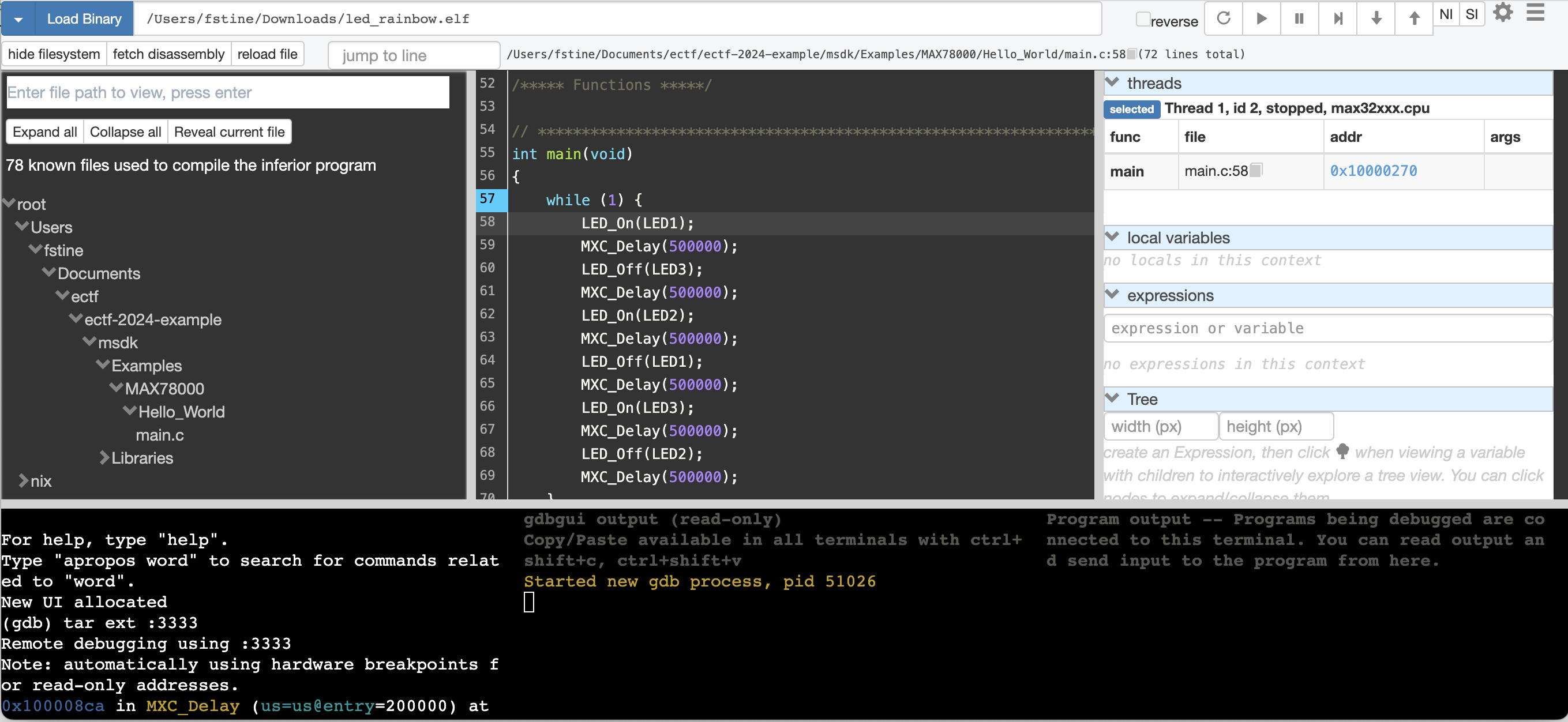Enable the reverse checkbox
Image resolution: width=1568 pixels, height=722 pixels.
tap(1143, 19)
